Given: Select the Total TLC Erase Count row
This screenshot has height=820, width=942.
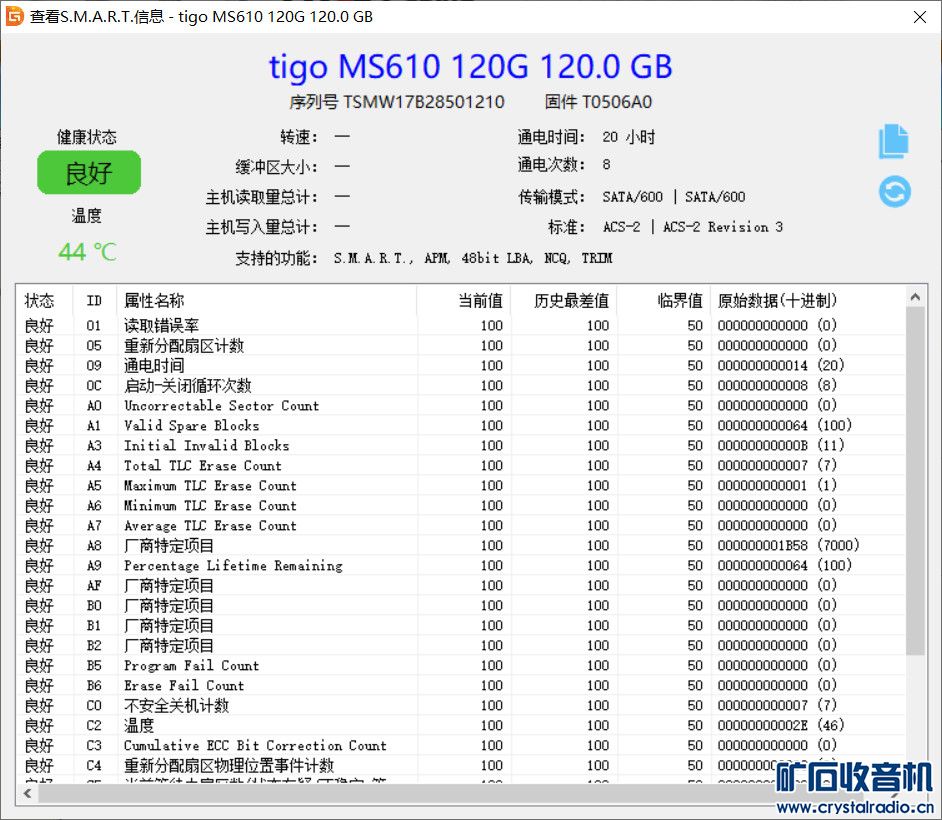Looking at the screenshot, I should point(461,466).
